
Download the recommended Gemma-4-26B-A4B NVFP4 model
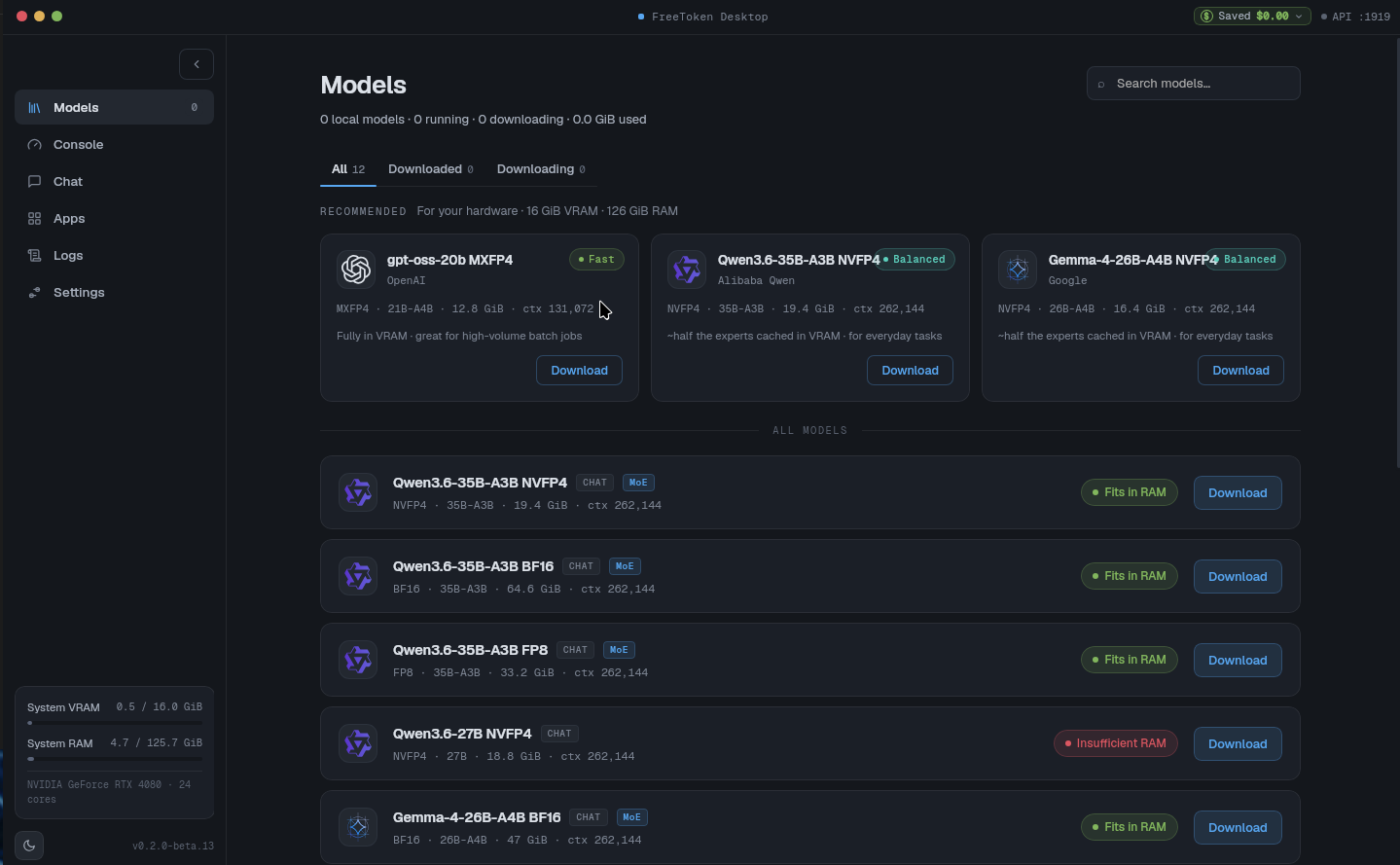click(x=1240, y=371)
